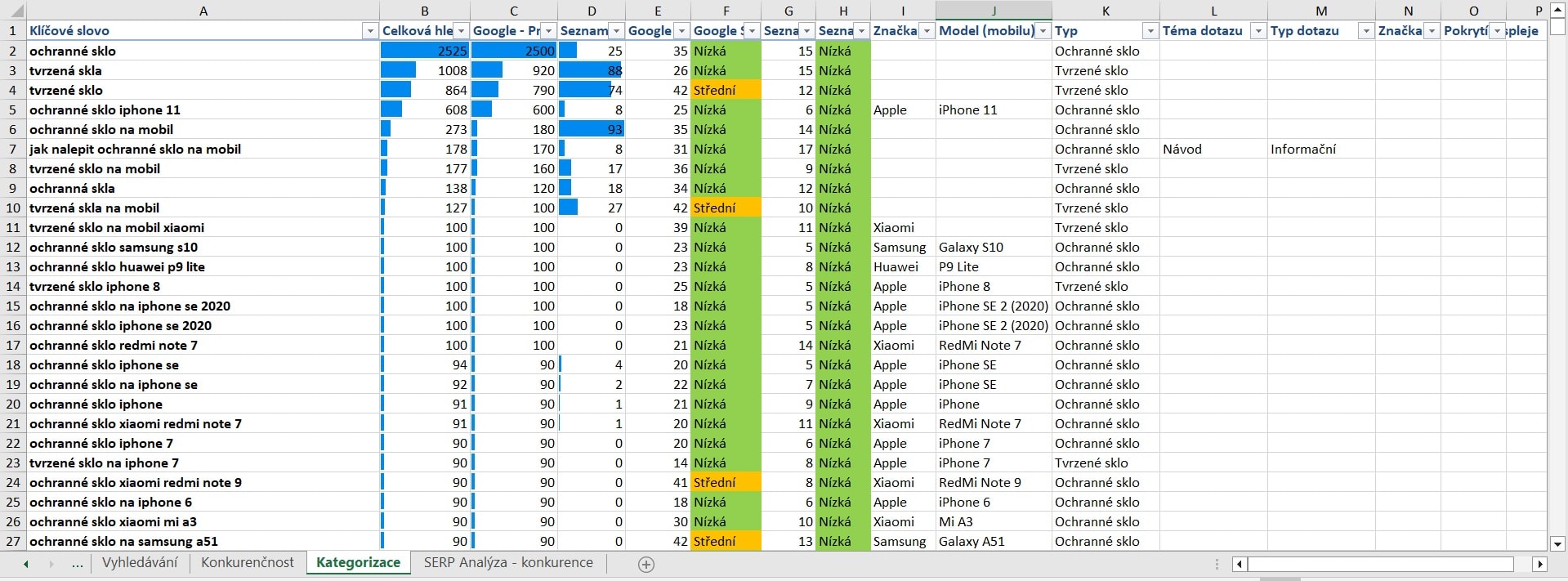Viewport: 1568px width, 581px height.
Task: Open the SERP Analýza - konkurence tab
Action: point(507,562)
